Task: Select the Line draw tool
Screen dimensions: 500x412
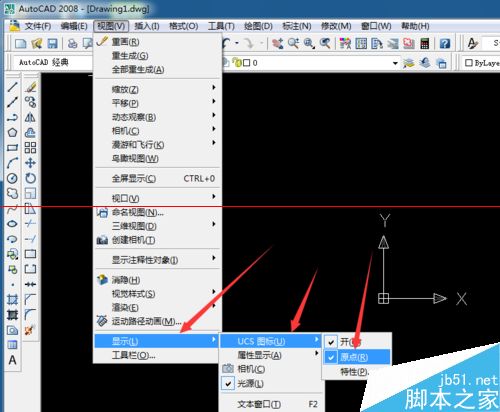Action: point(12,87)
